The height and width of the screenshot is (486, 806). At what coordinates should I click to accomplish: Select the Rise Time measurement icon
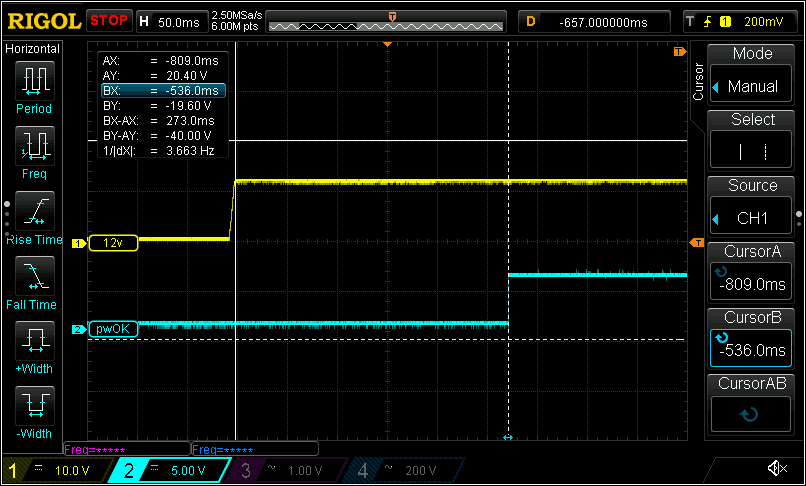34,211
